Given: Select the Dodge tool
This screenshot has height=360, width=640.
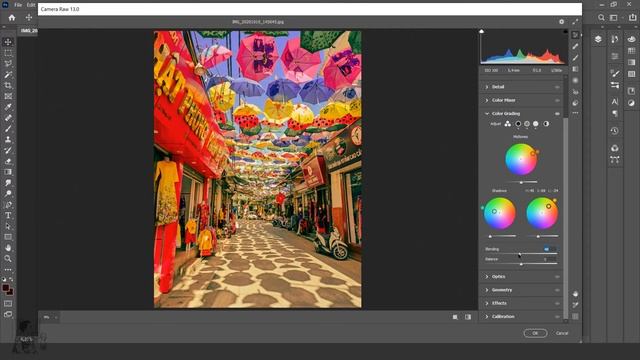Looking at the screenshot, I should 8,193.
